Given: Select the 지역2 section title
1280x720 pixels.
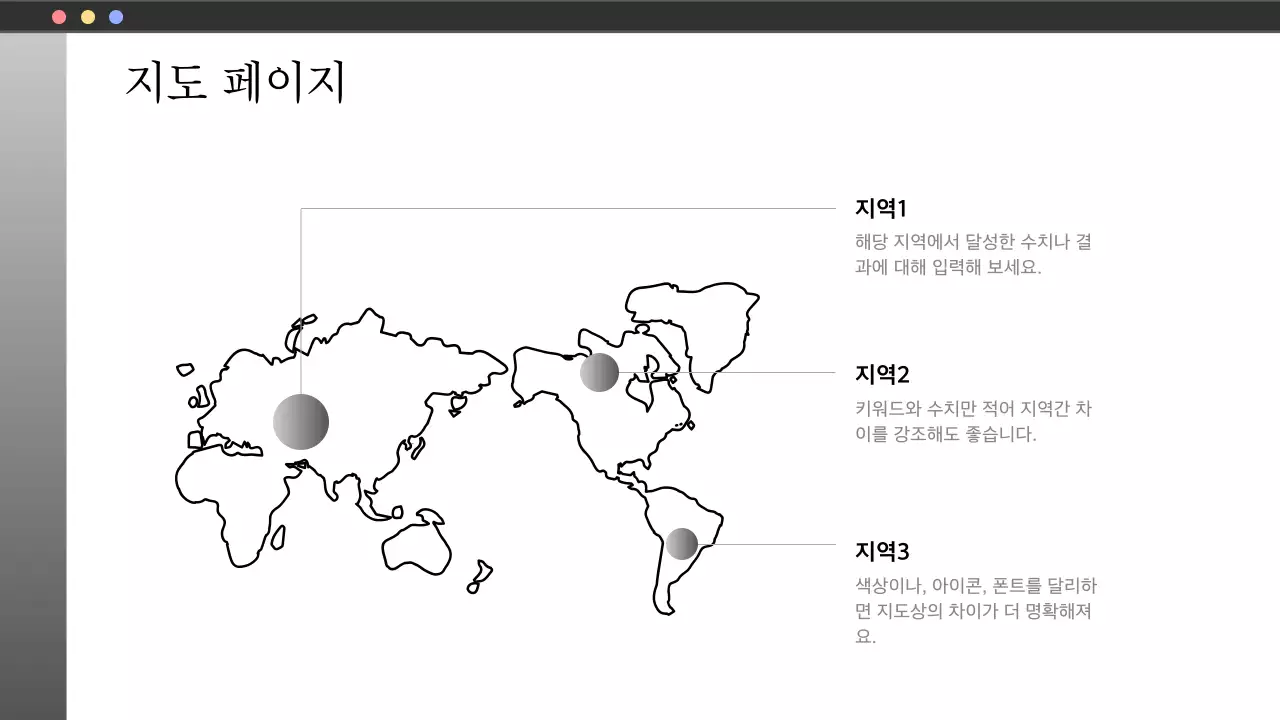Looking at the screenshot, I should point(880,375).
